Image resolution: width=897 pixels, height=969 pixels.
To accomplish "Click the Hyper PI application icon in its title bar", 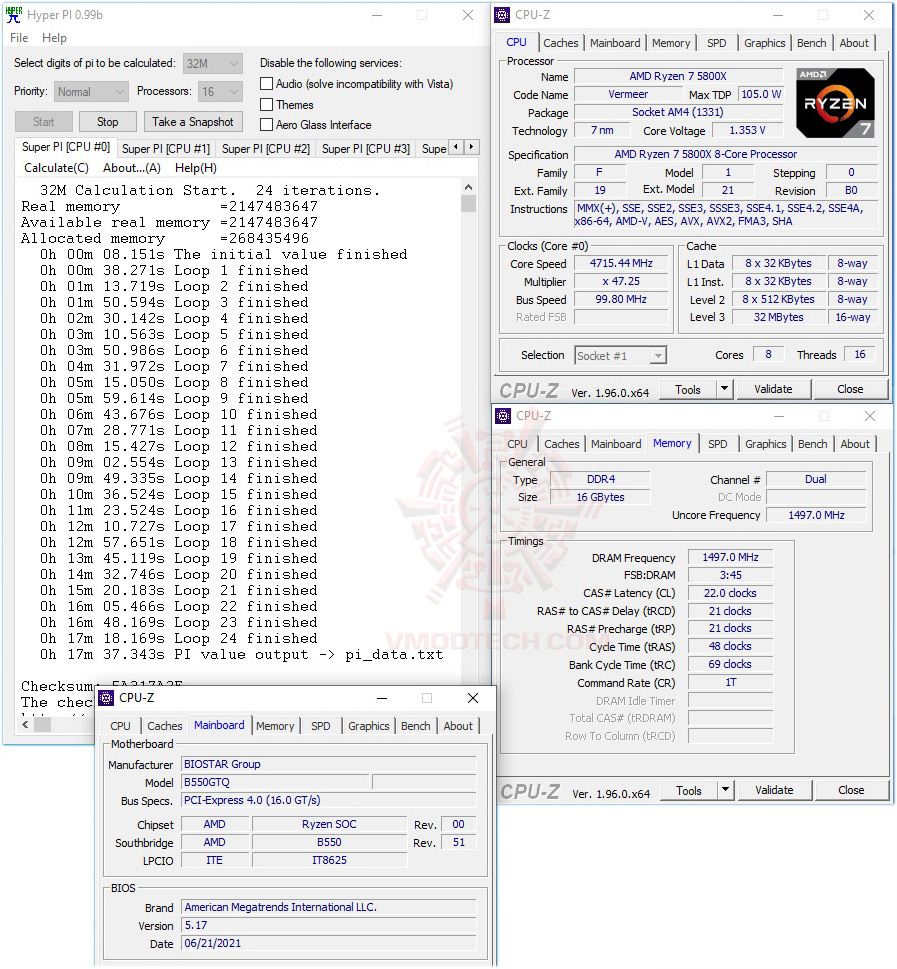I will pyautogui.click(x=14, y=15).
